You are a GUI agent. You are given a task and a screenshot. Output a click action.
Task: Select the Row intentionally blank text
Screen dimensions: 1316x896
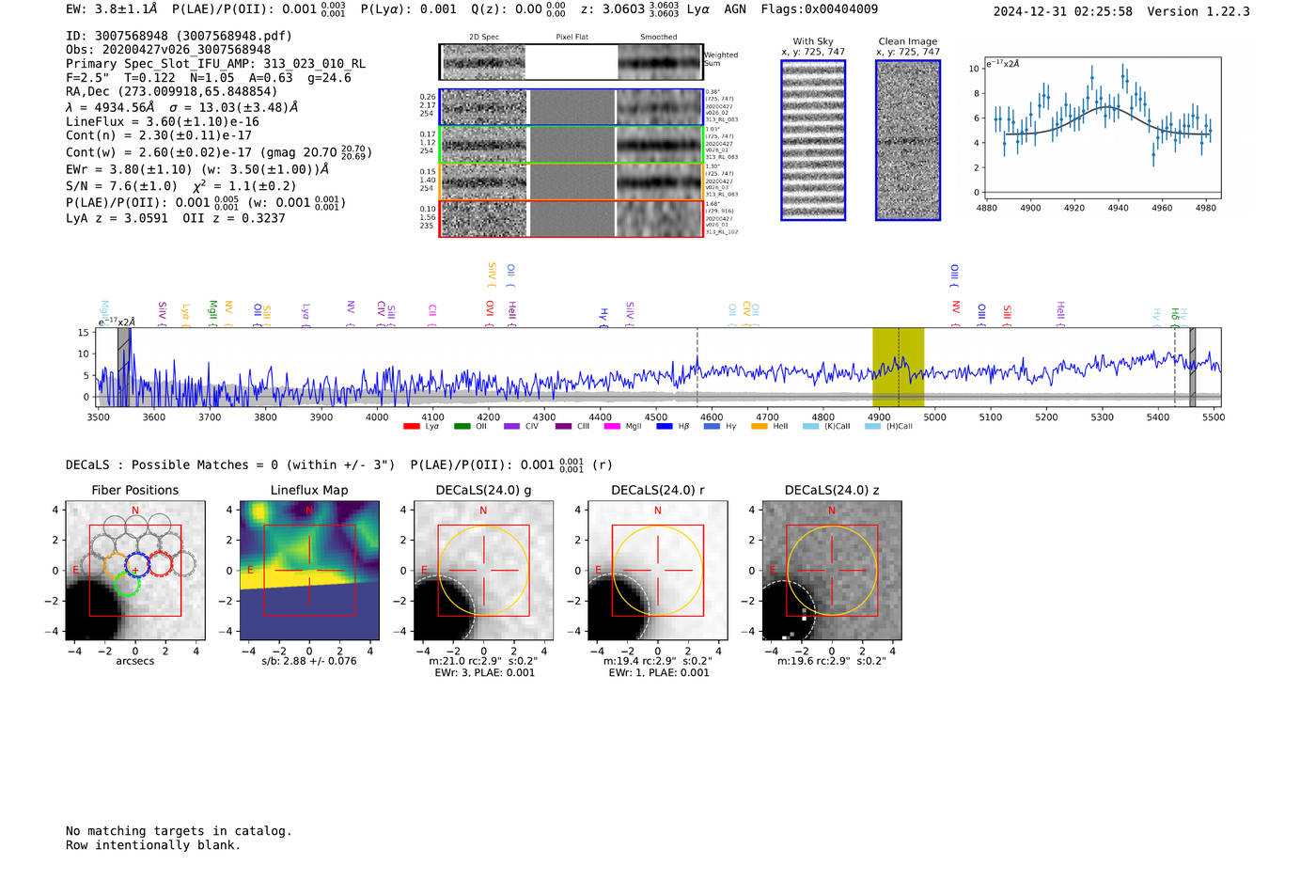(x=153, y=845)
